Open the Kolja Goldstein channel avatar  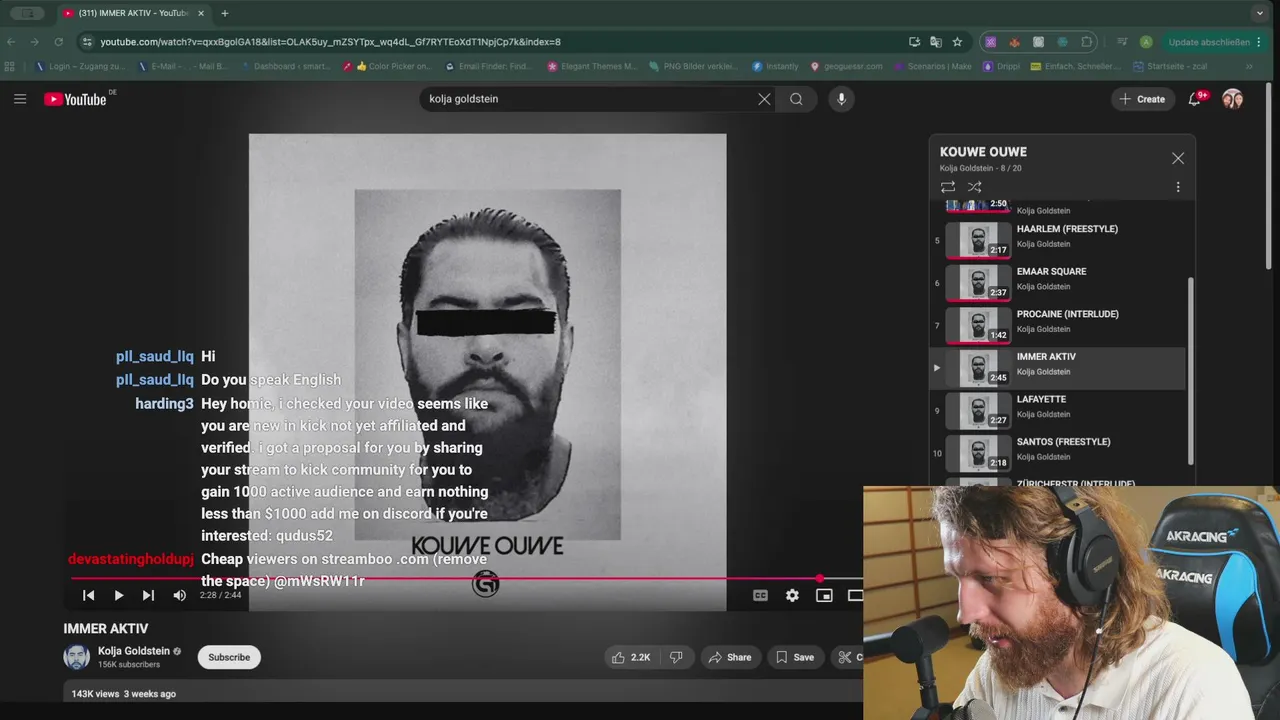pos(77,657)
